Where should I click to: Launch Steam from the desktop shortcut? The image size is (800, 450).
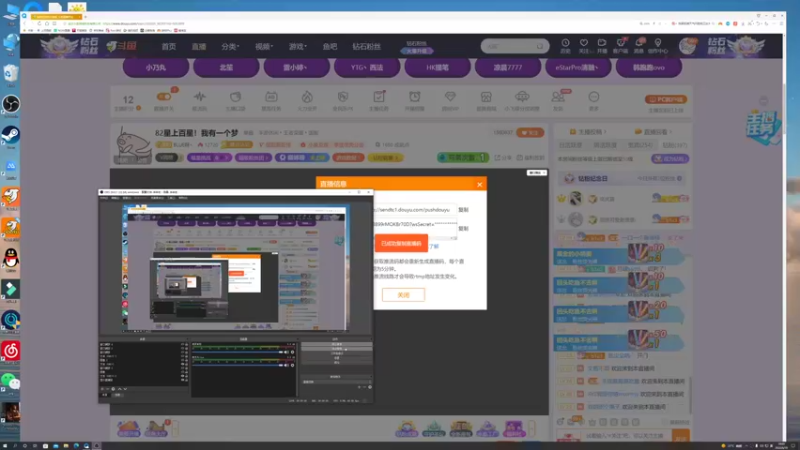11,135
